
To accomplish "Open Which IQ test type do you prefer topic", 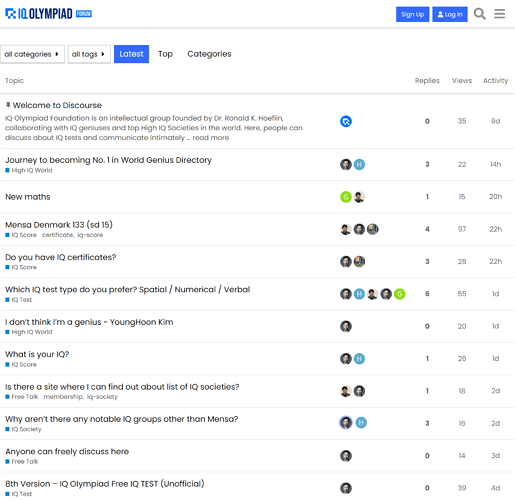I will [127, 289].
